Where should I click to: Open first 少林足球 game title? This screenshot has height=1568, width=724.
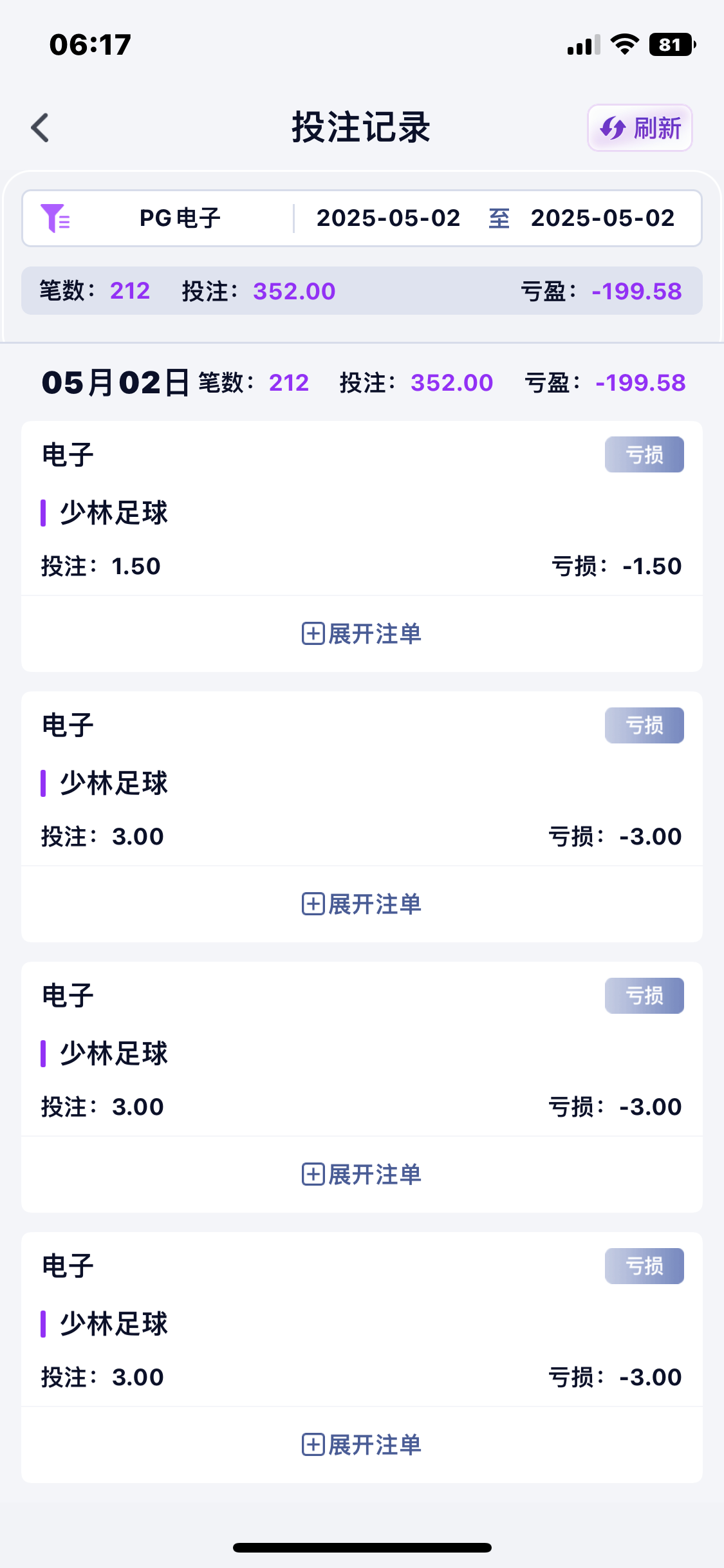tap(114, 513)
